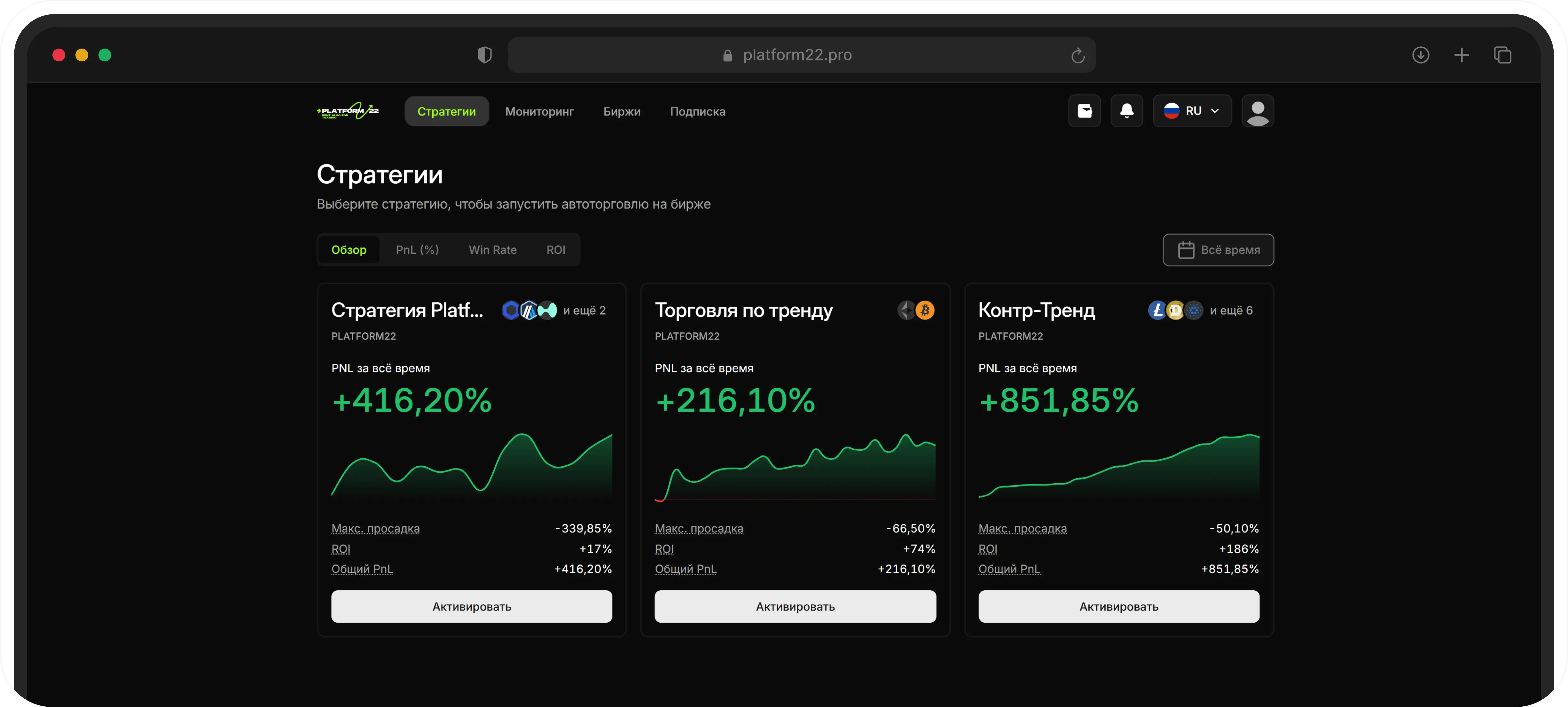1568x707 pixels.
Task: Click the Platform22 logo
Action: click(x=348, y=111)
